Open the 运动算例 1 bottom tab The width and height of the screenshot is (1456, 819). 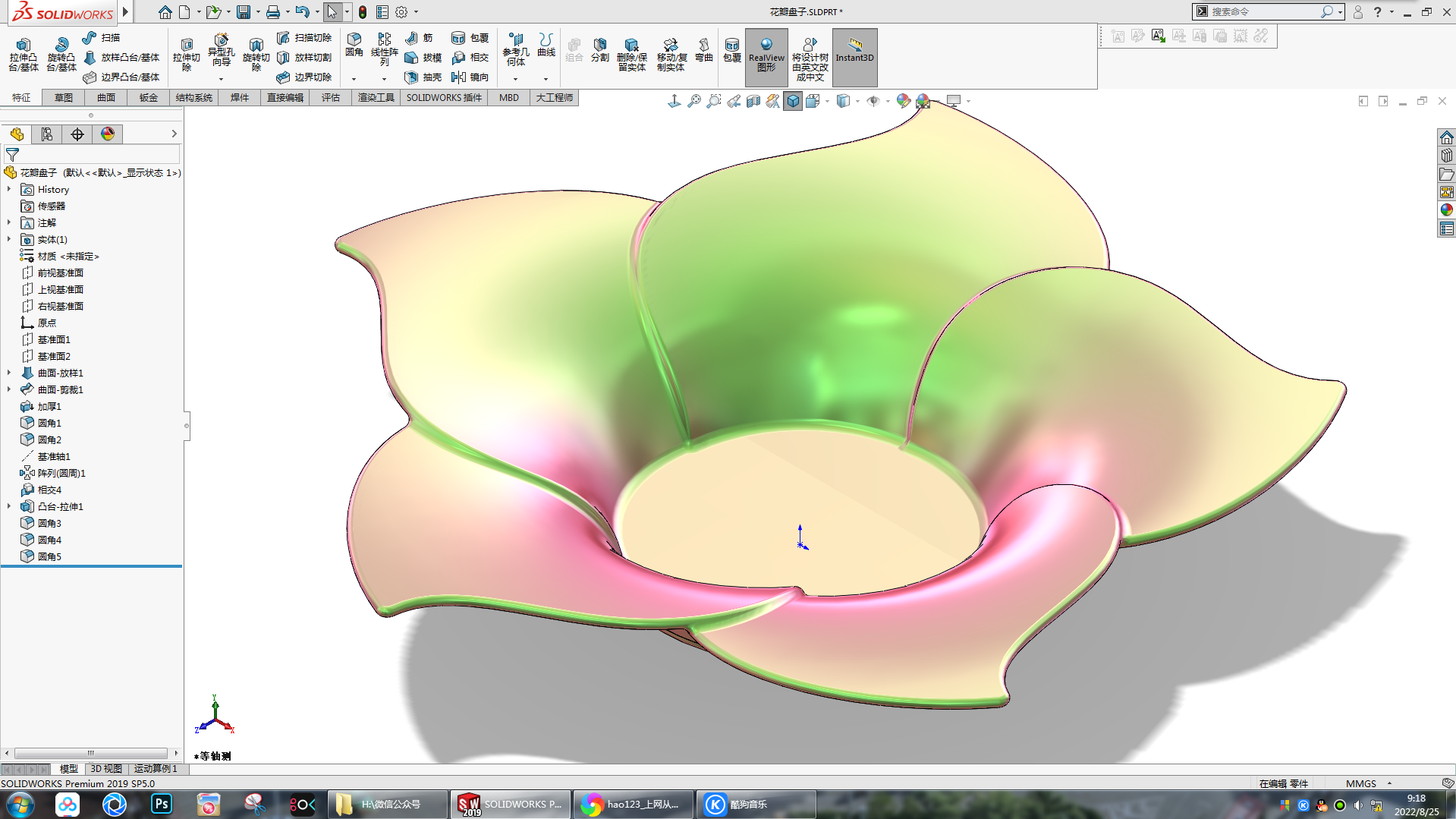pyautogui.click(x=156, y=769)
